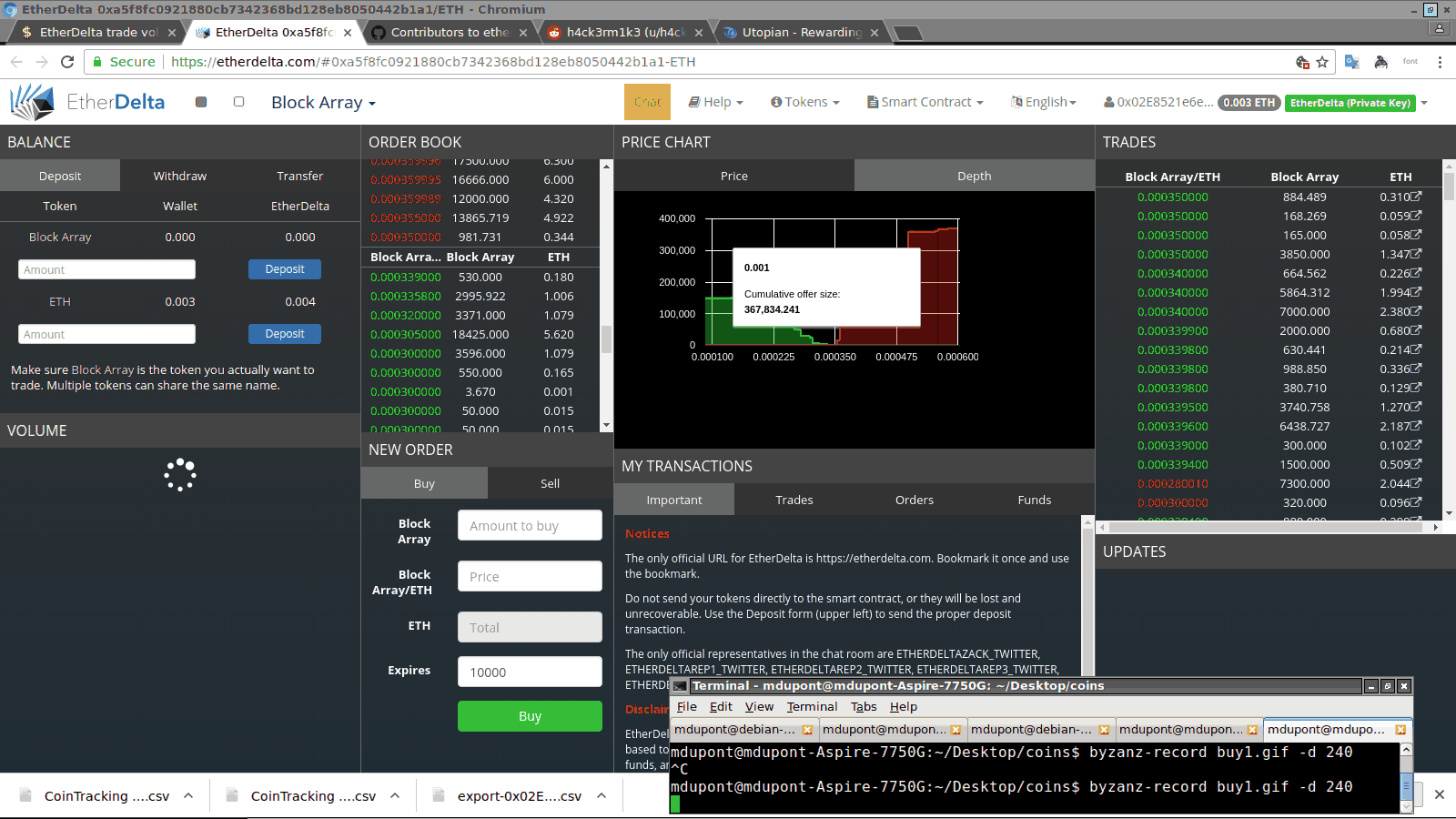Open the account dropdown 0x02E8521e6e...

click(x=1158, y=102)
